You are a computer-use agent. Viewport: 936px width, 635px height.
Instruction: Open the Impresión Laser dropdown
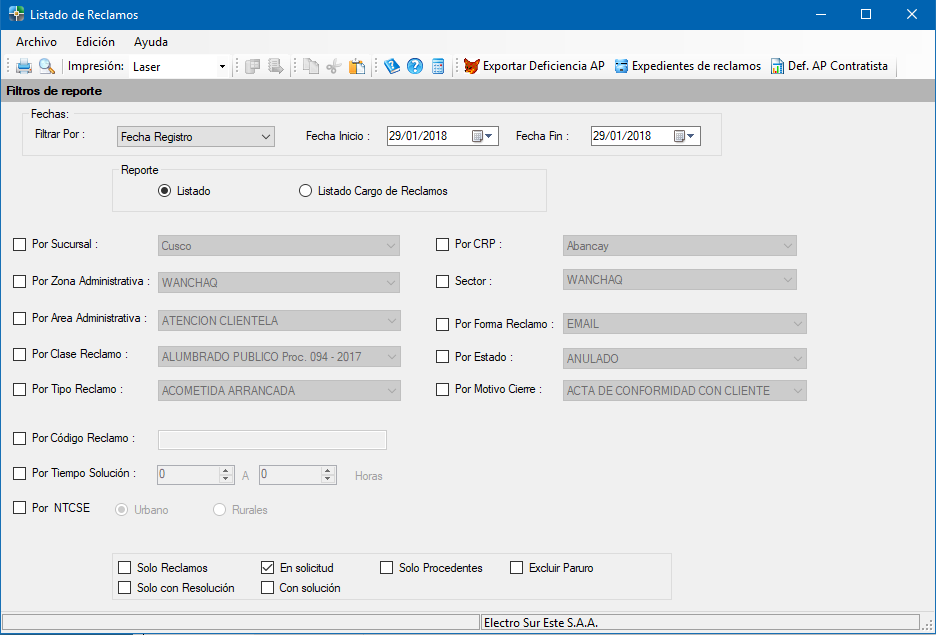222,67
